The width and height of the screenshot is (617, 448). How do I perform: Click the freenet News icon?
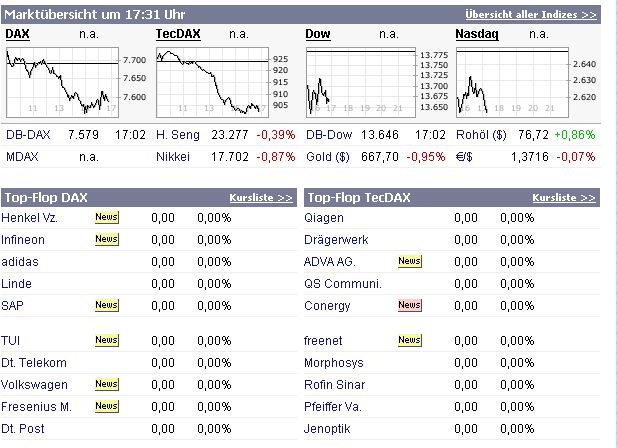click(409, 340)
